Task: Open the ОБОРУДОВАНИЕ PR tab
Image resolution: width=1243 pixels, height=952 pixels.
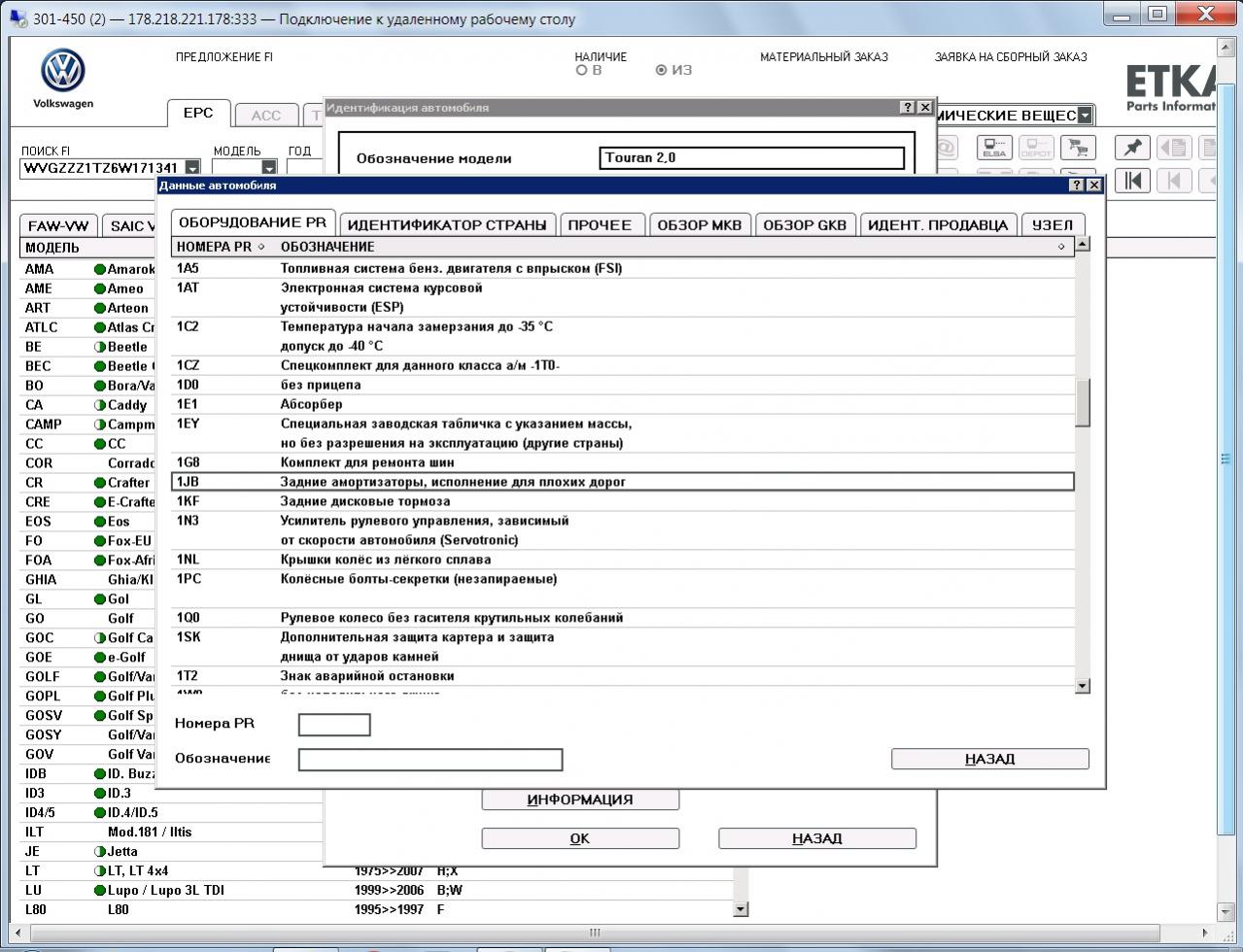Action: tap(253, 222)
